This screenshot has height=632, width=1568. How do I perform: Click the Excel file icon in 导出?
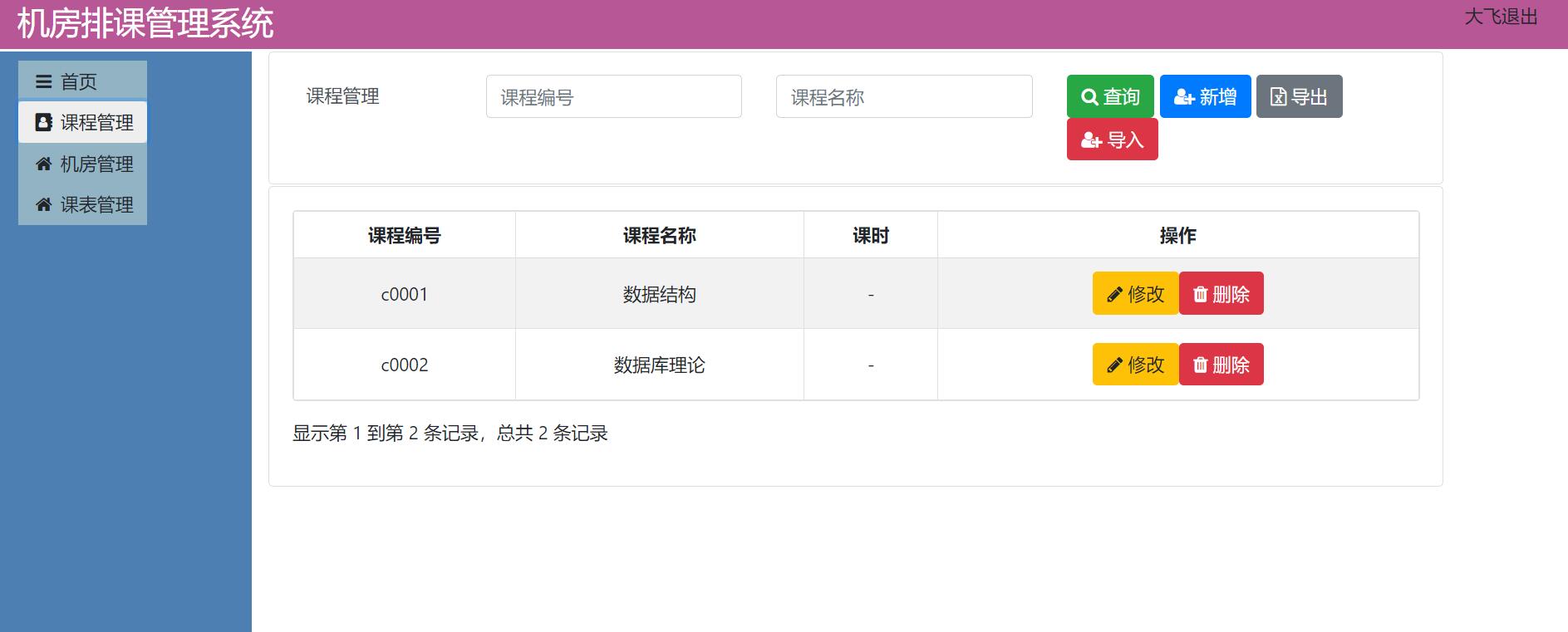1278,97
